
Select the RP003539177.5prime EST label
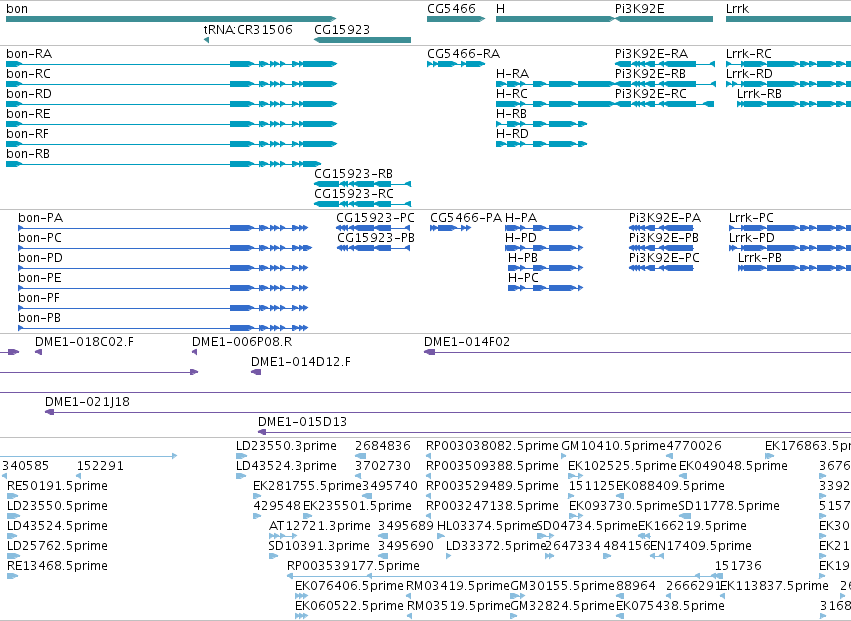click(x=353, y=566)
